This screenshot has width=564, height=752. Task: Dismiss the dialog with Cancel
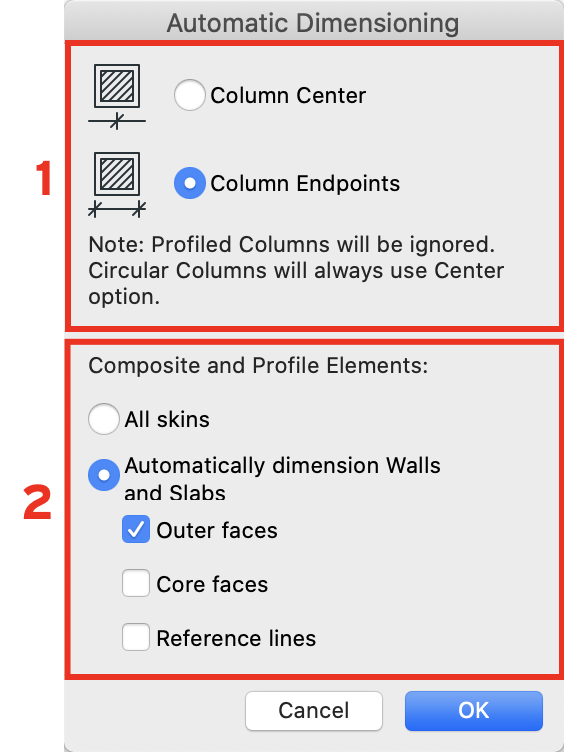[x=314, y=711]
